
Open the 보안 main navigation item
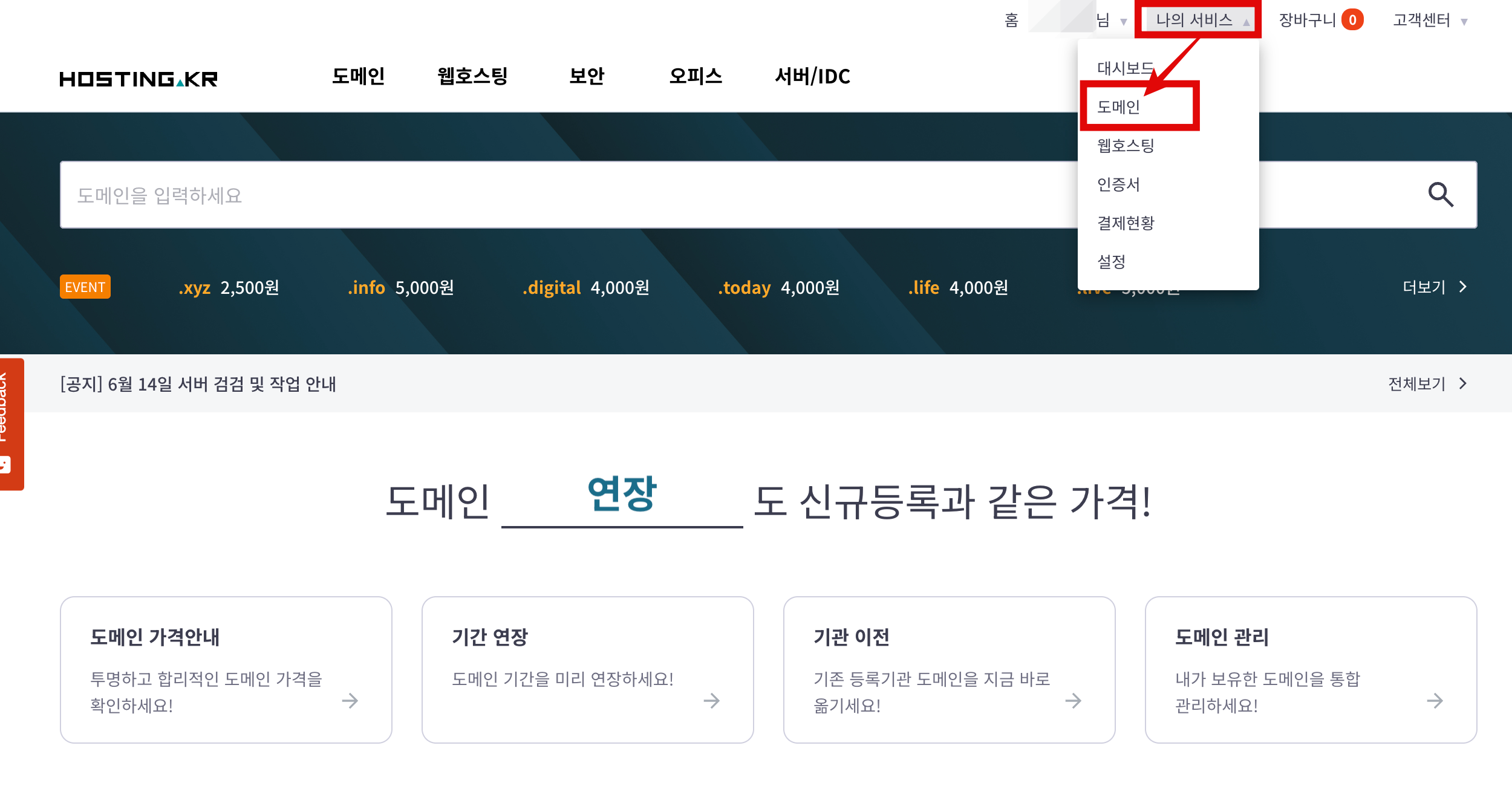pos(587,76)
